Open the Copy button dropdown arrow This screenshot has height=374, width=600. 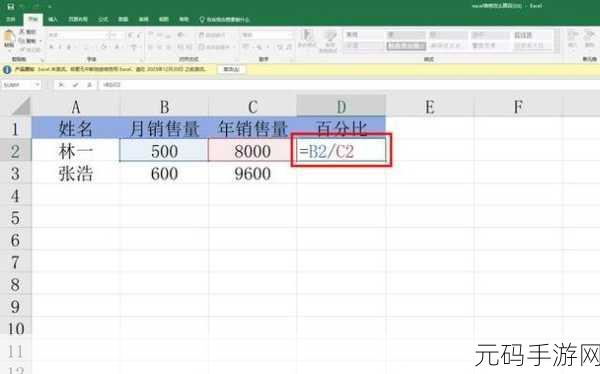pos(40,41)
